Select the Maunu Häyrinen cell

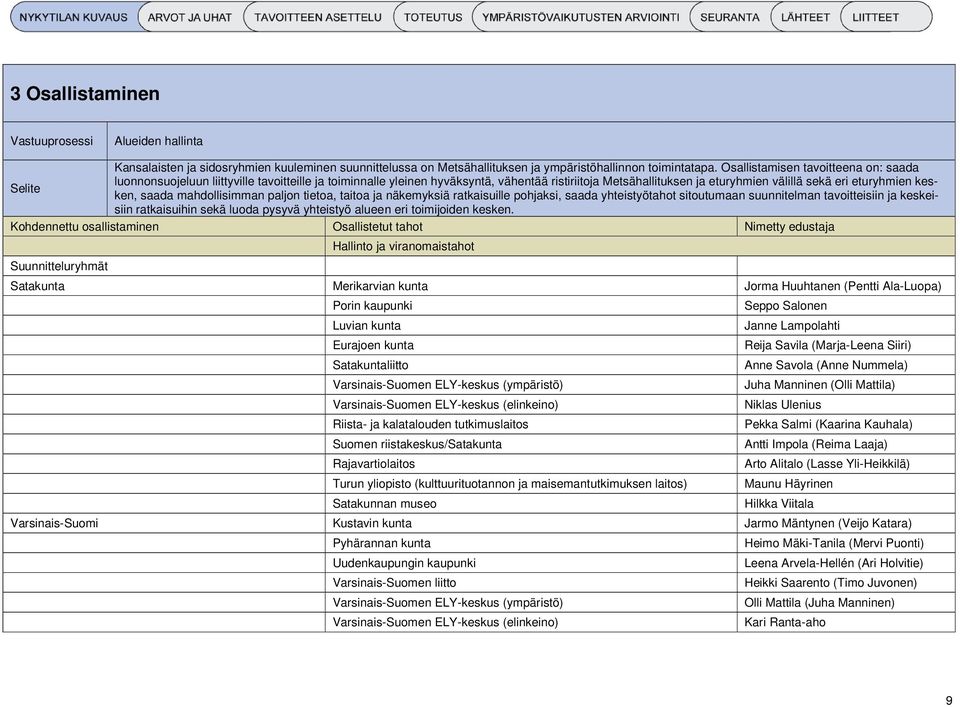(846, 484)
